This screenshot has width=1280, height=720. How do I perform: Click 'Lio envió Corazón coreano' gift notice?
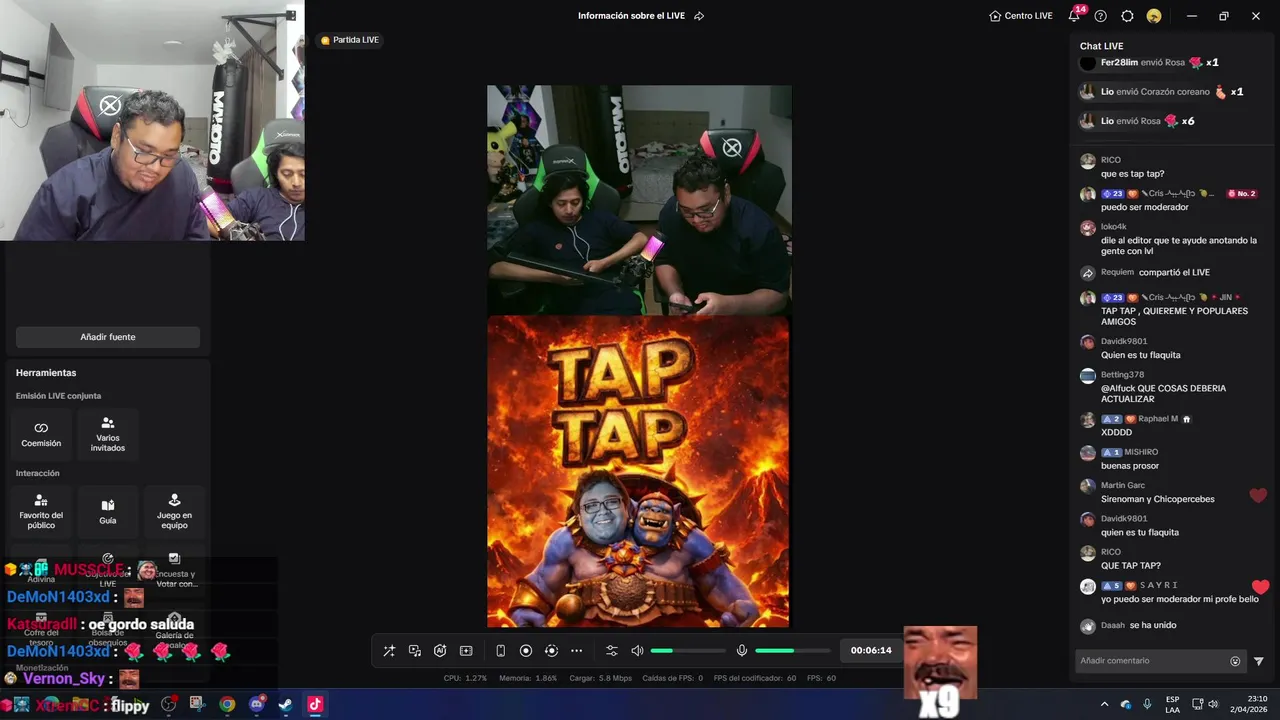1162,92
